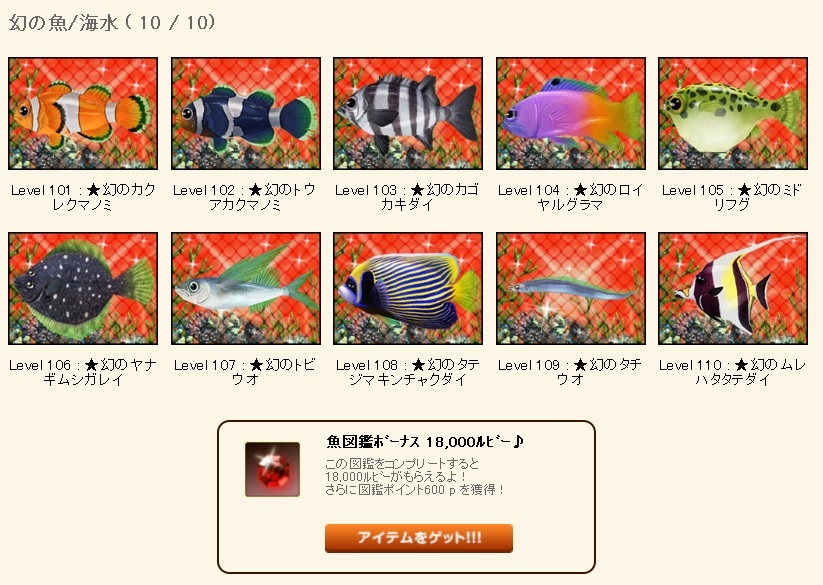823x585 pixels.
Task: Click the Level 107 幻のトビウオ caption
Action: tap(245, 372)
